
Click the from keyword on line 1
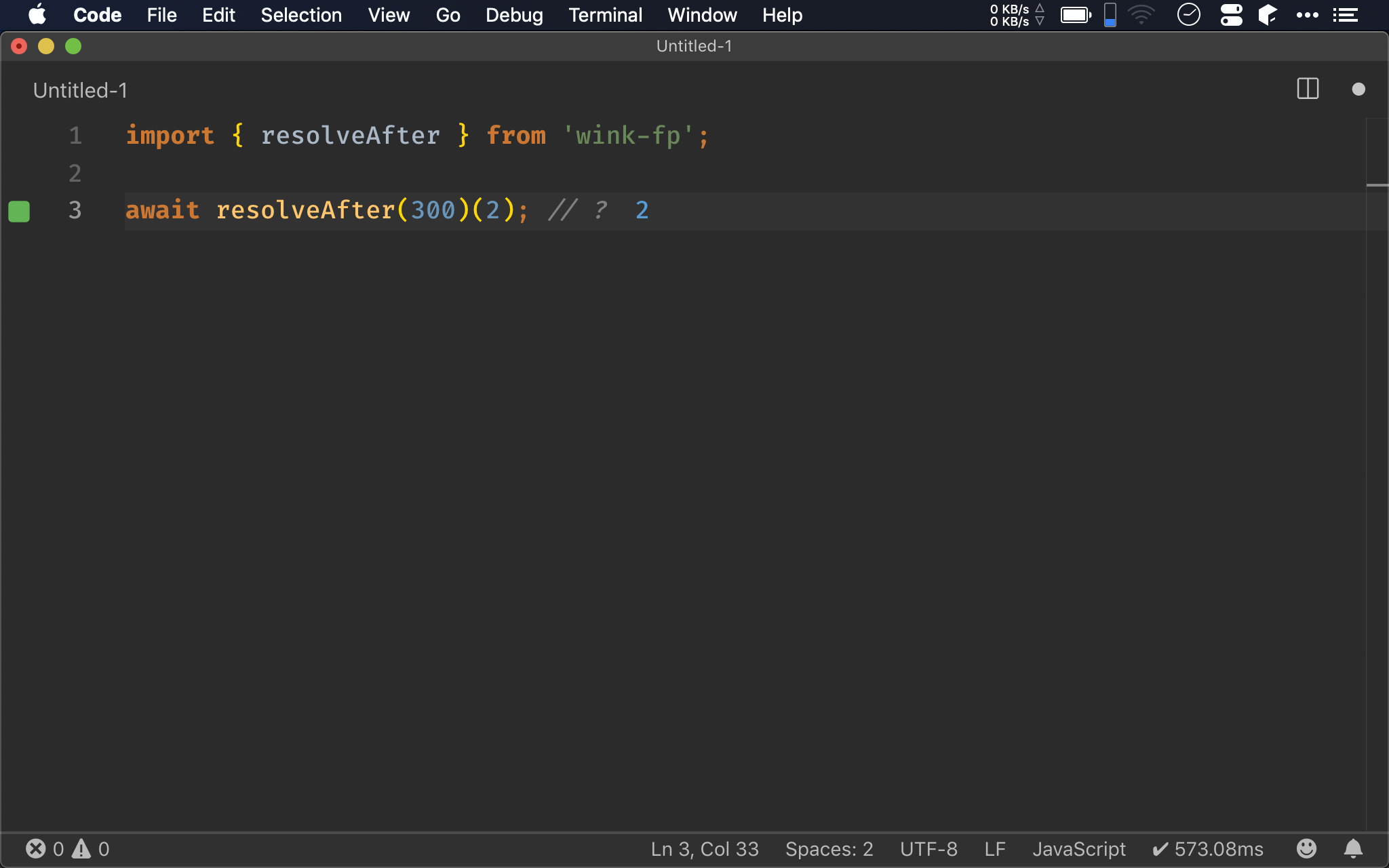coord(516,136)
